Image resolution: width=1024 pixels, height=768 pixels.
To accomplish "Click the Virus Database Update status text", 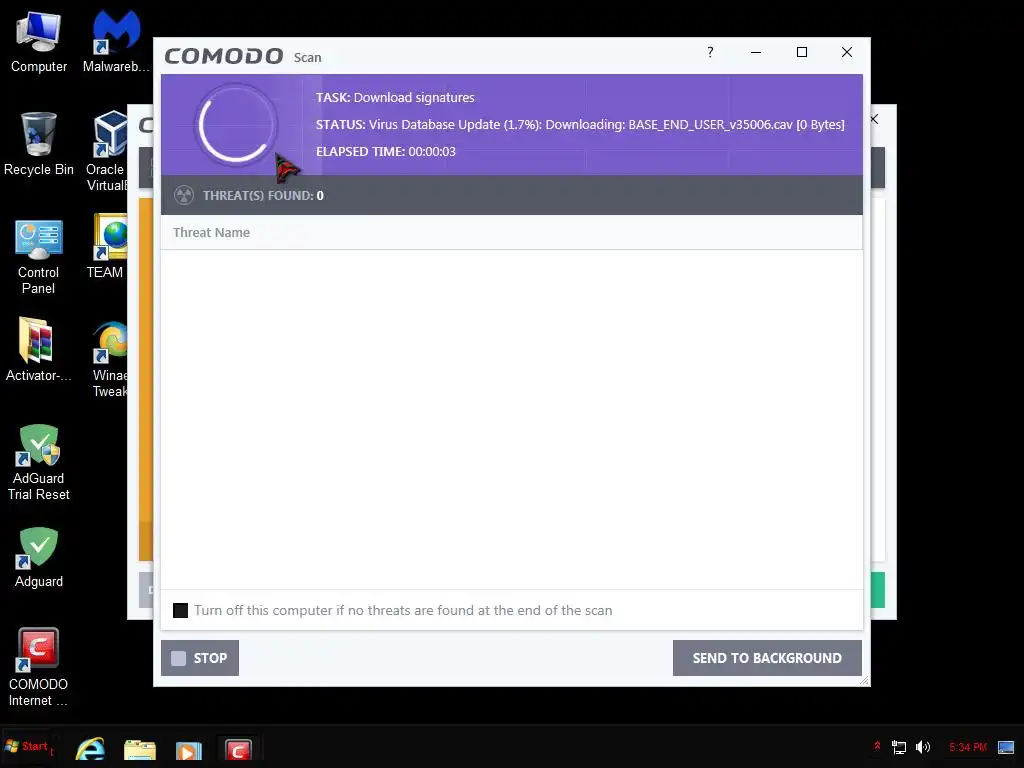I will coord(580,125).
